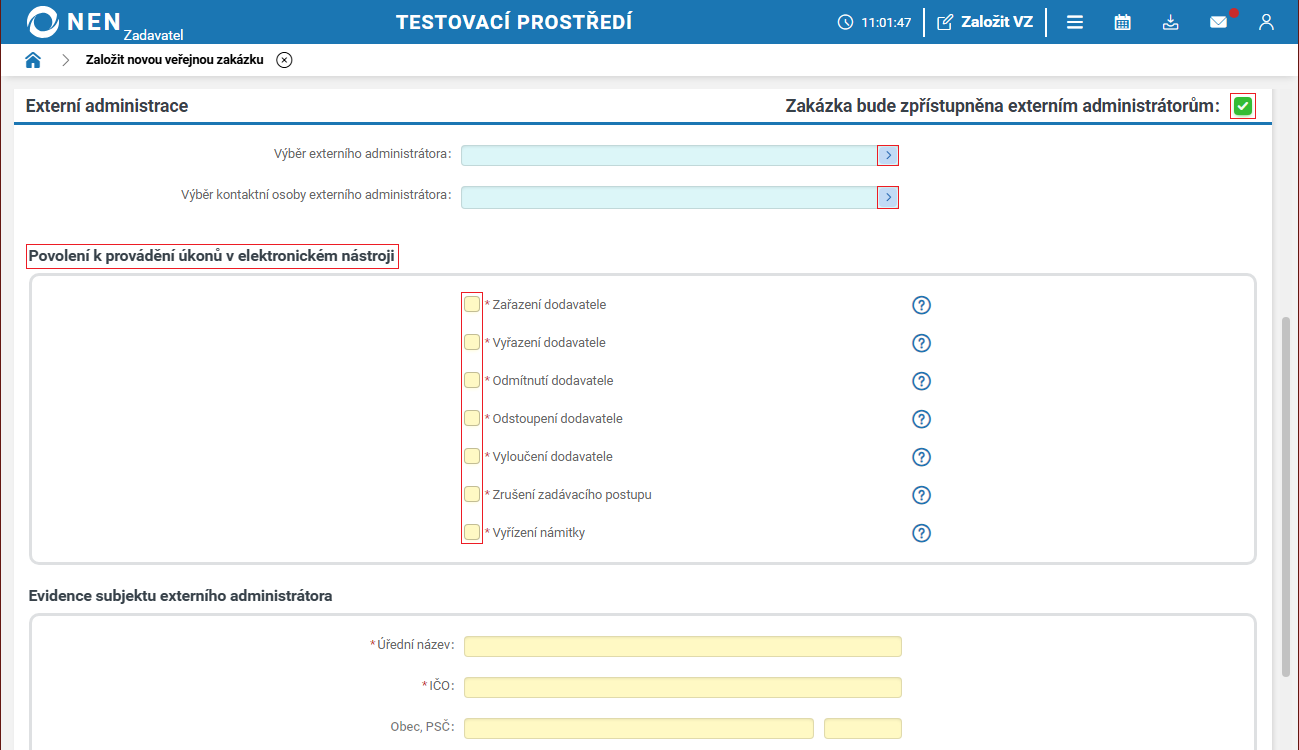Viewport: 1299px width, 750px height.
Task: Click the Úřední název input field
Action: pos(682,646)
